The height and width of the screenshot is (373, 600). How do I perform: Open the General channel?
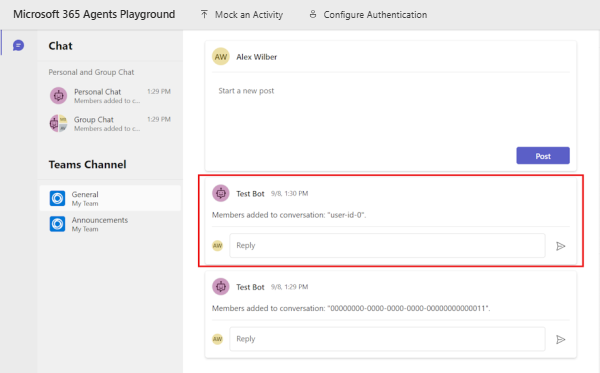tap(111, 198)
